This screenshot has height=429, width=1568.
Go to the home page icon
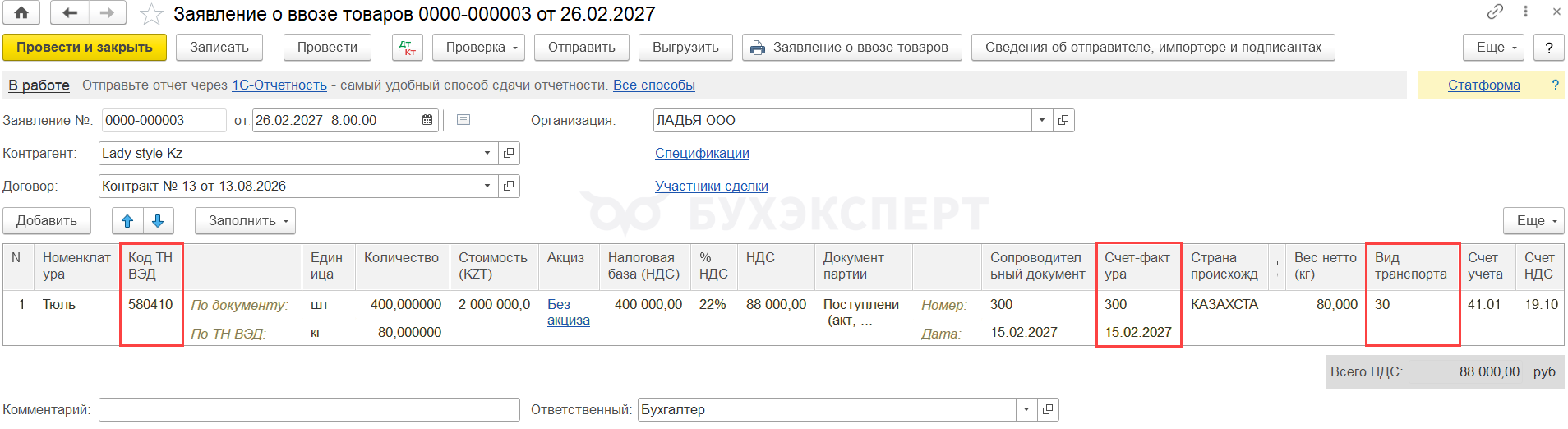click(21, 13)
